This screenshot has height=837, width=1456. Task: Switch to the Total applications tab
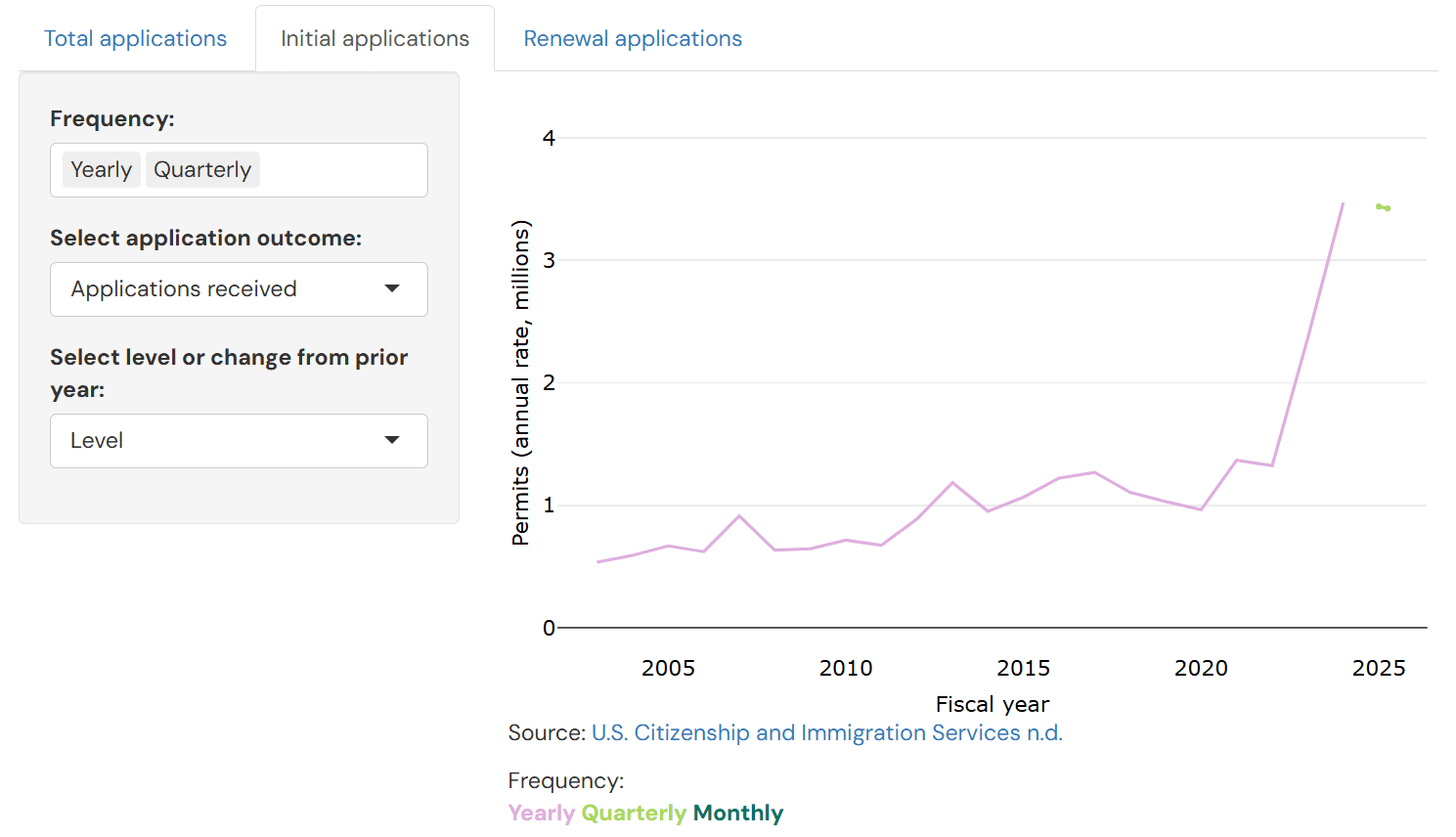click(135, 38)
